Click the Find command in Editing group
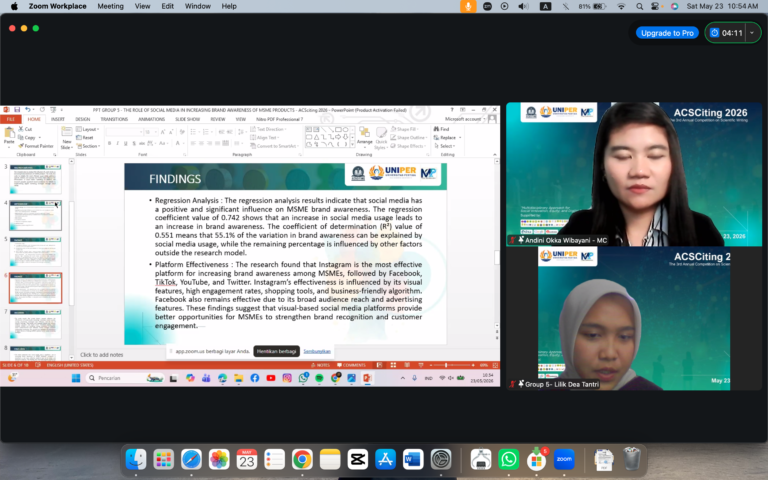Image resolution: width=768 pixels, height=480 pixels. pos(441,129)
